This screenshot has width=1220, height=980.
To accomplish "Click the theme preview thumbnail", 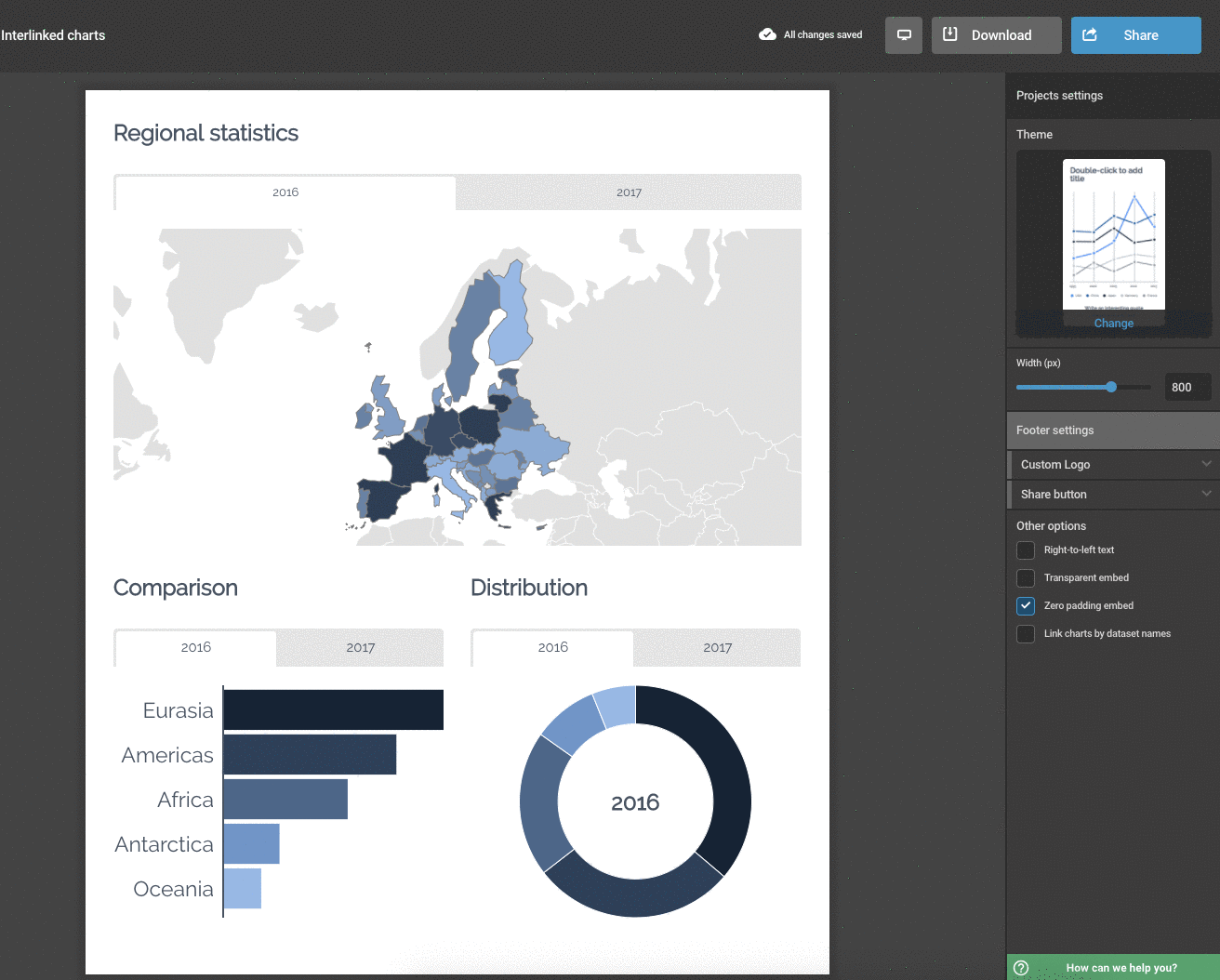I will click(x=1113, y=234).
